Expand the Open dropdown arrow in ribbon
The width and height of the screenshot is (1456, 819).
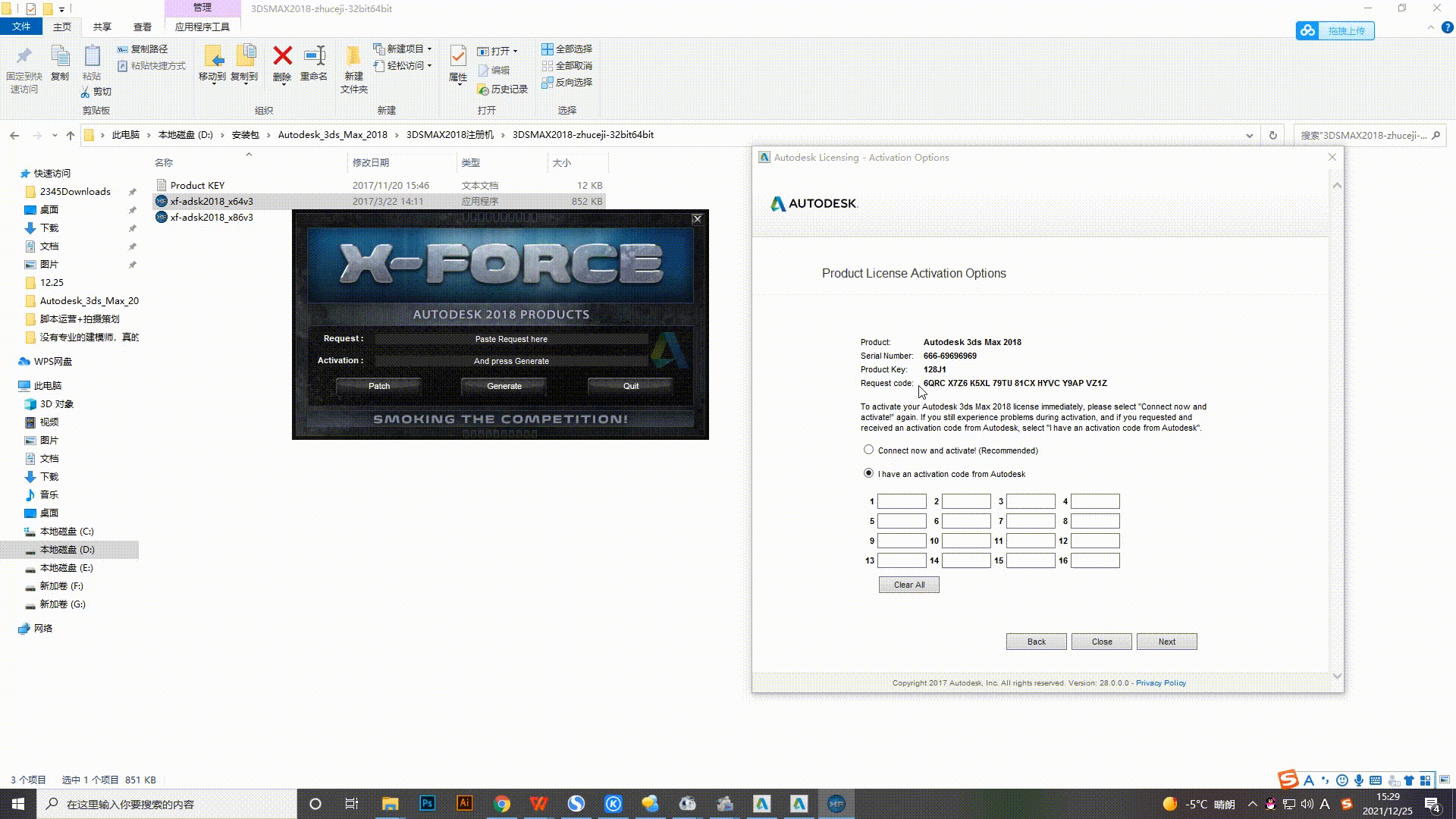click(x=515, y=51)
